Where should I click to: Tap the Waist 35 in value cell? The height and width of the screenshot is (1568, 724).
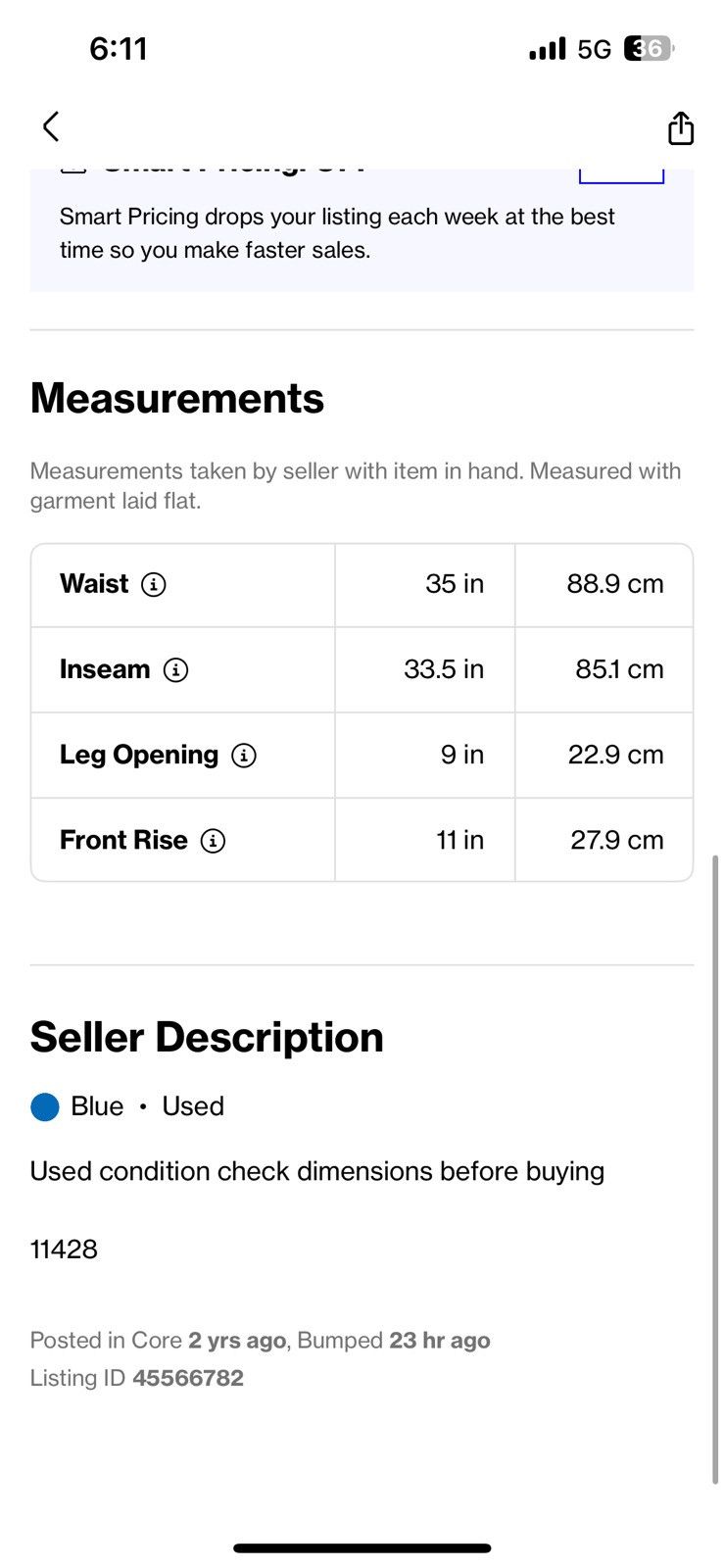tap(425, 585)
